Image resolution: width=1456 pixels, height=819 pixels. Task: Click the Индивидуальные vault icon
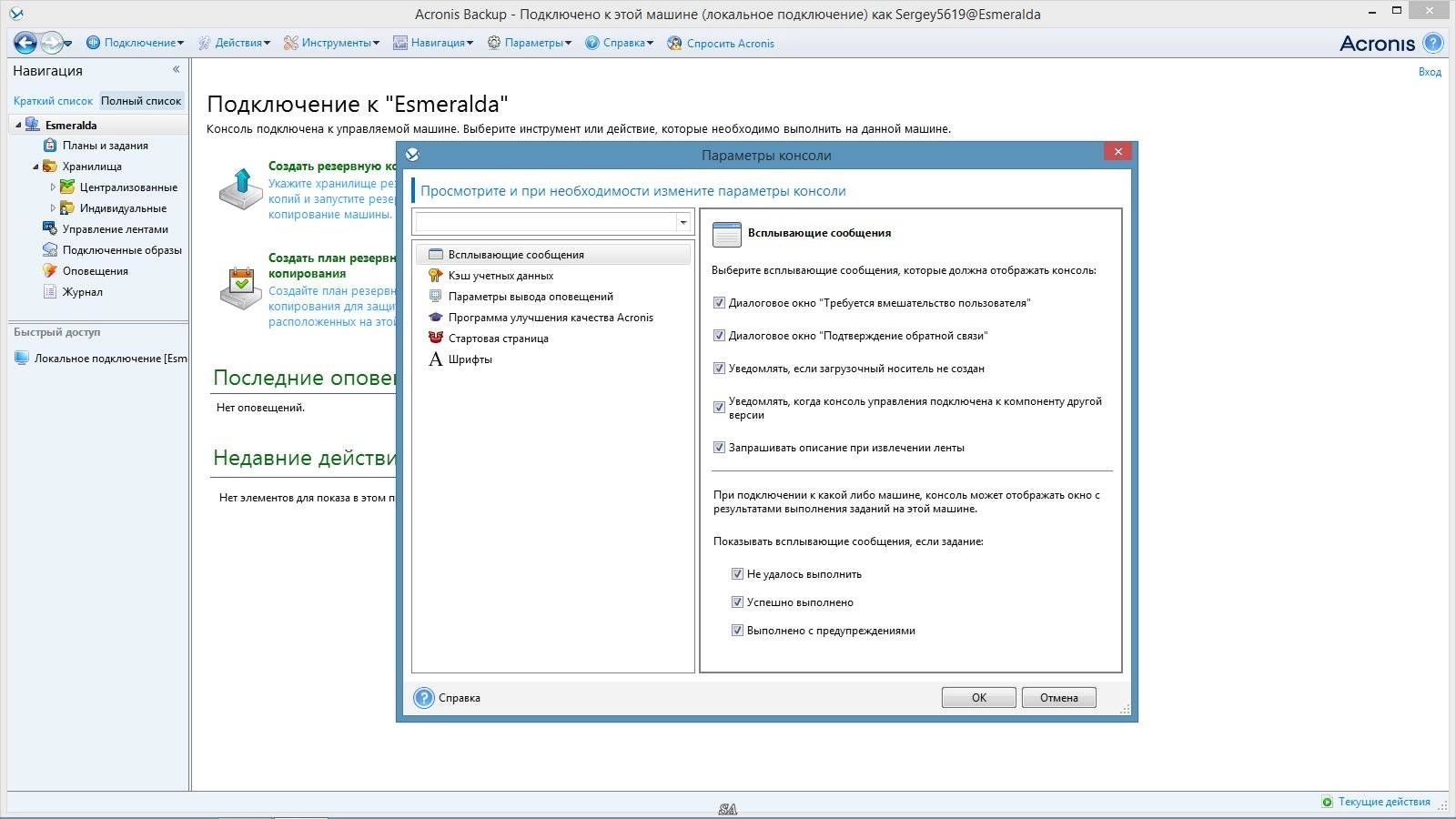coord(67,208)
